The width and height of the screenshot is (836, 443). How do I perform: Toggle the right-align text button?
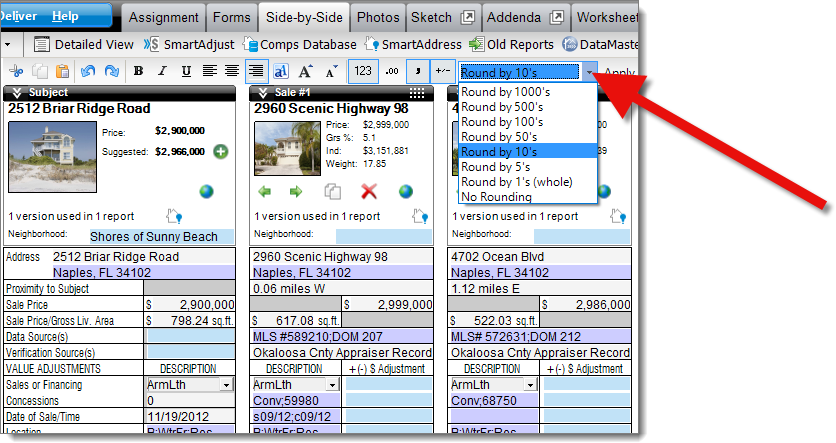(x=256, y=71)
